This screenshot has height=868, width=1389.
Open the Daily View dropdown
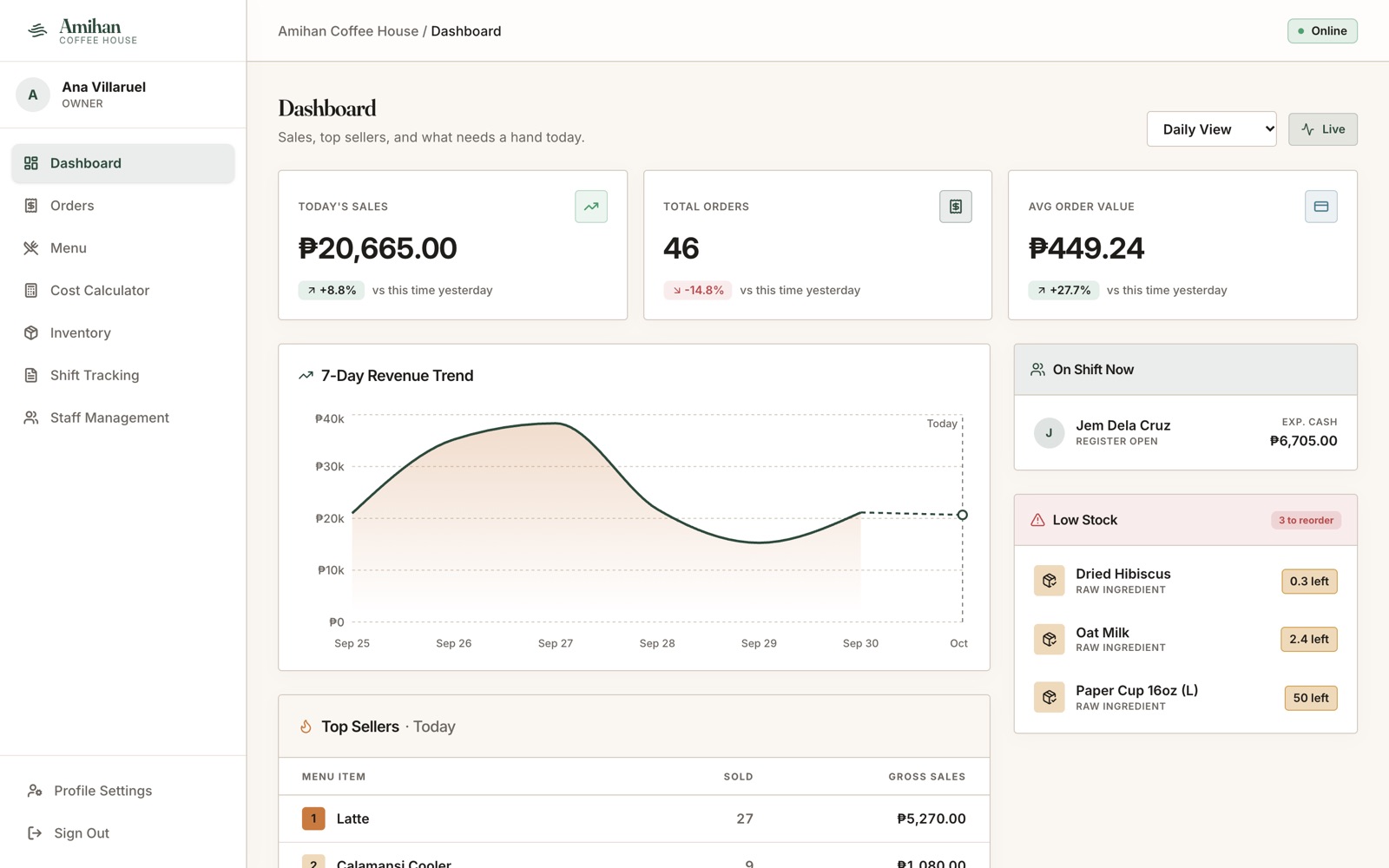1211,129
